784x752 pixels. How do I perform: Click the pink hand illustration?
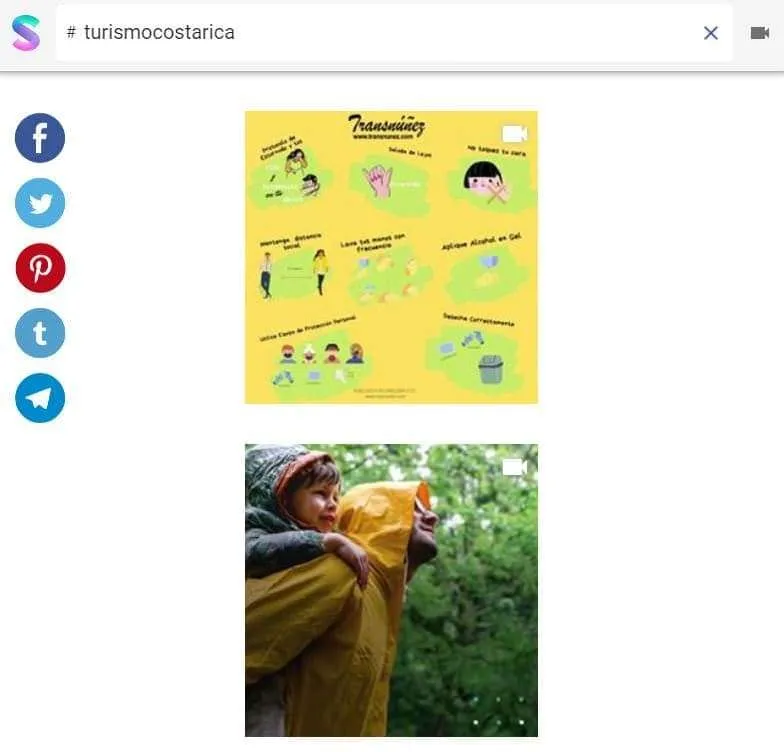tap(380, 180)
